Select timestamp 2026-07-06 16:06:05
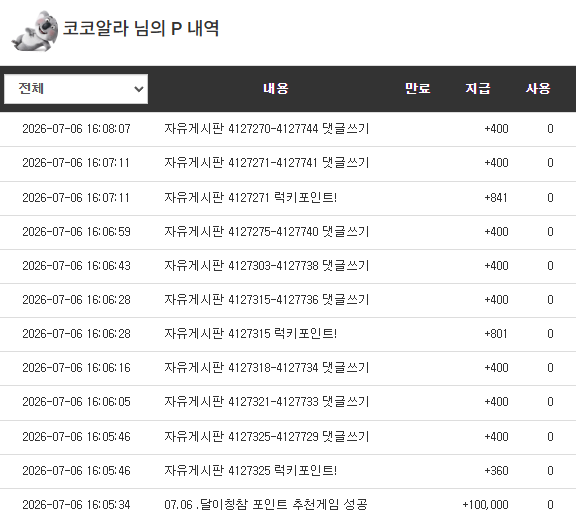Image resolution: width=576 pixels, height=519 pixels. pyautogui.click(x=76, y=402)
